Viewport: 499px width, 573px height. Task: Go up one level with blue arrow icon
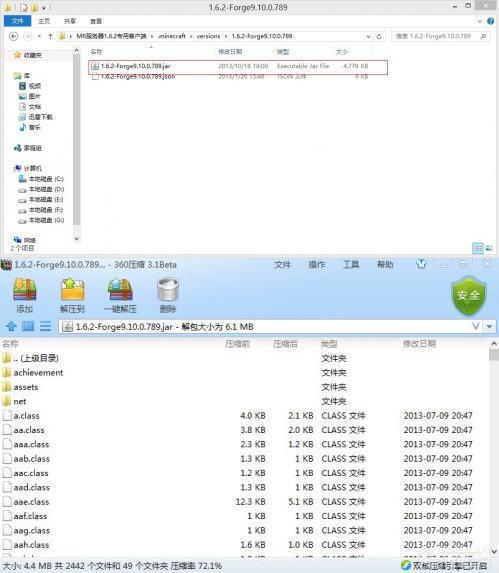pyautogui.click(x=11, y=326)
